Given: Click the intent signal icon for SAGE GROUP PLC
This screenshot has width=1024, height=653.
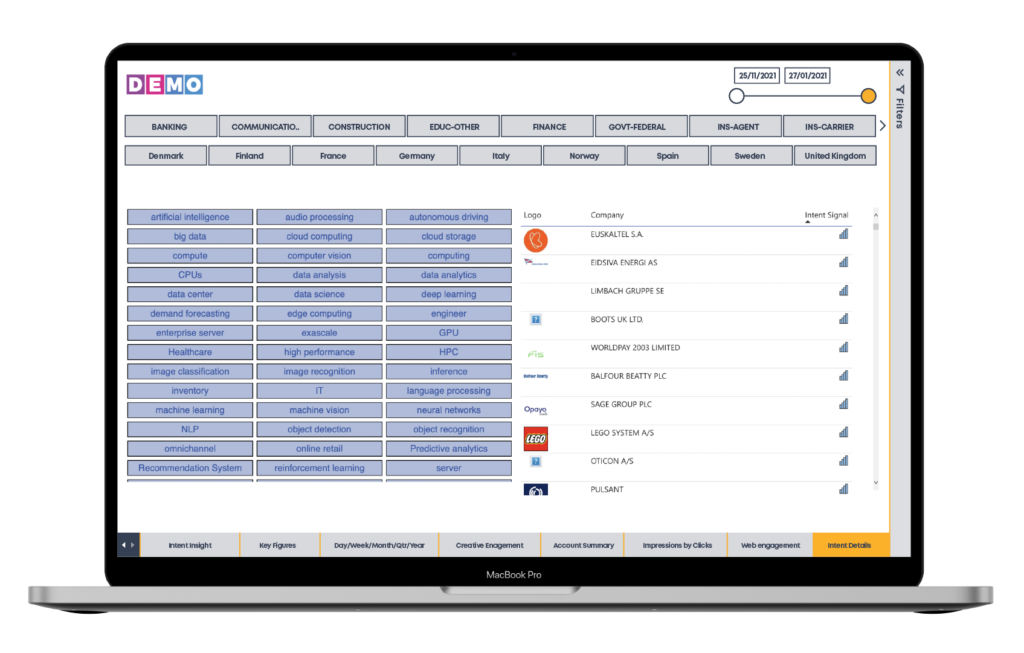Looking at the screenshot, I should (x=843, y=404).
